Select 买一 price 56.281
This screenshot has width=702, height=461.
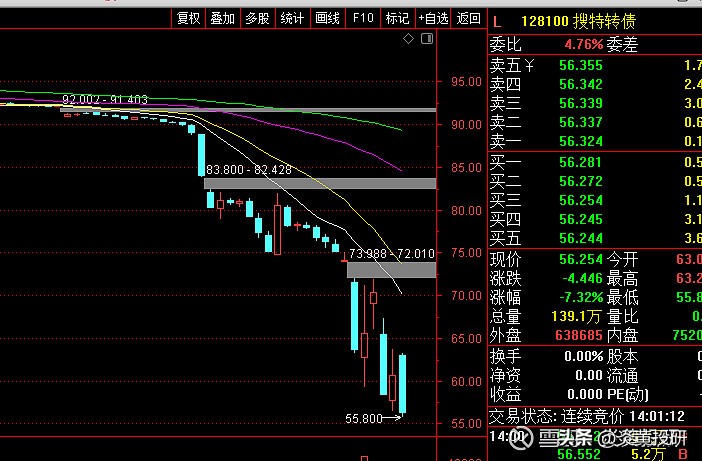coord(580,162)
